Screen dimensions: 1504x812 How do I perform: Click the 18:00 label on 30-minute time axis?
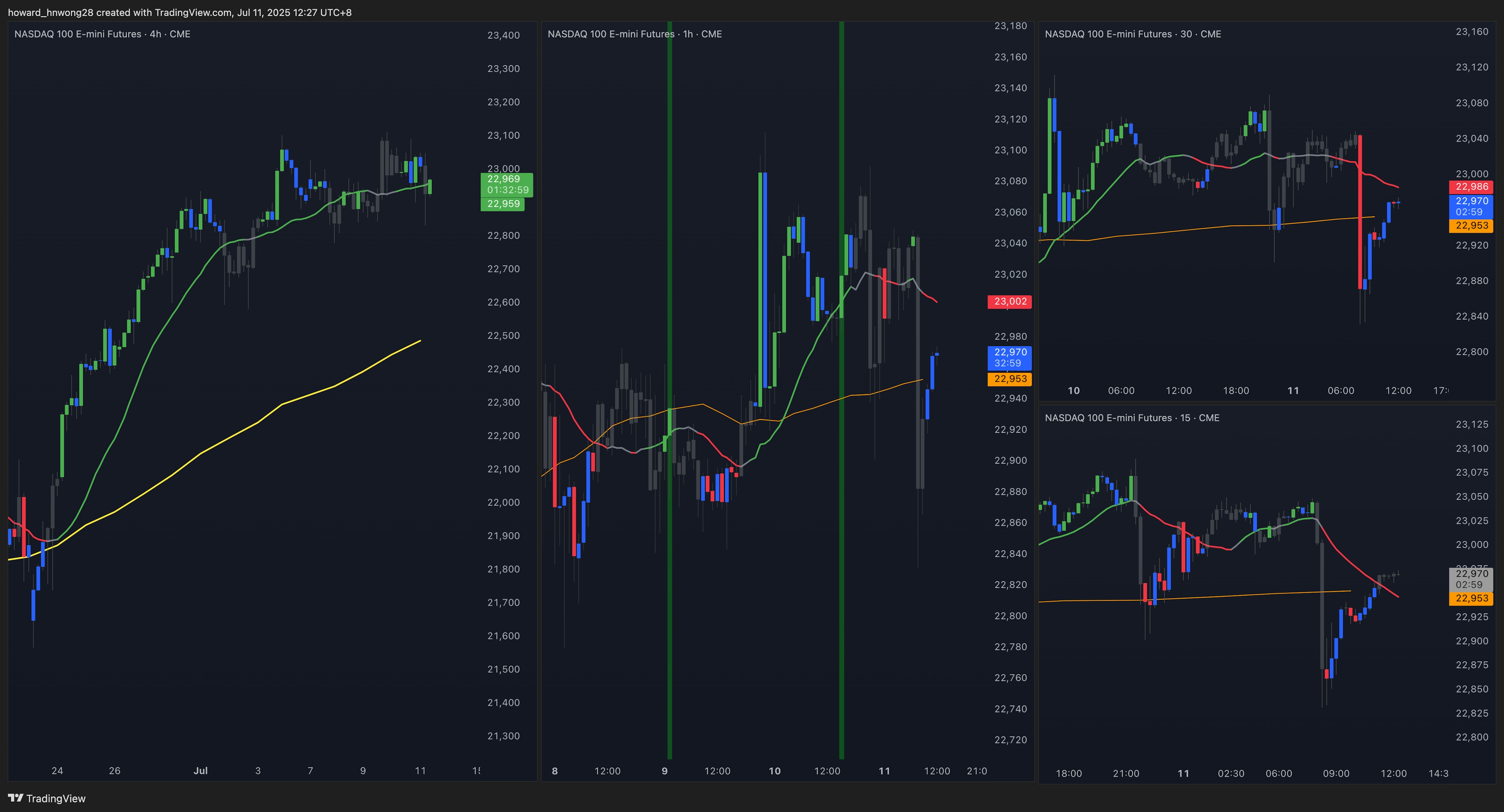(1236, 390)
